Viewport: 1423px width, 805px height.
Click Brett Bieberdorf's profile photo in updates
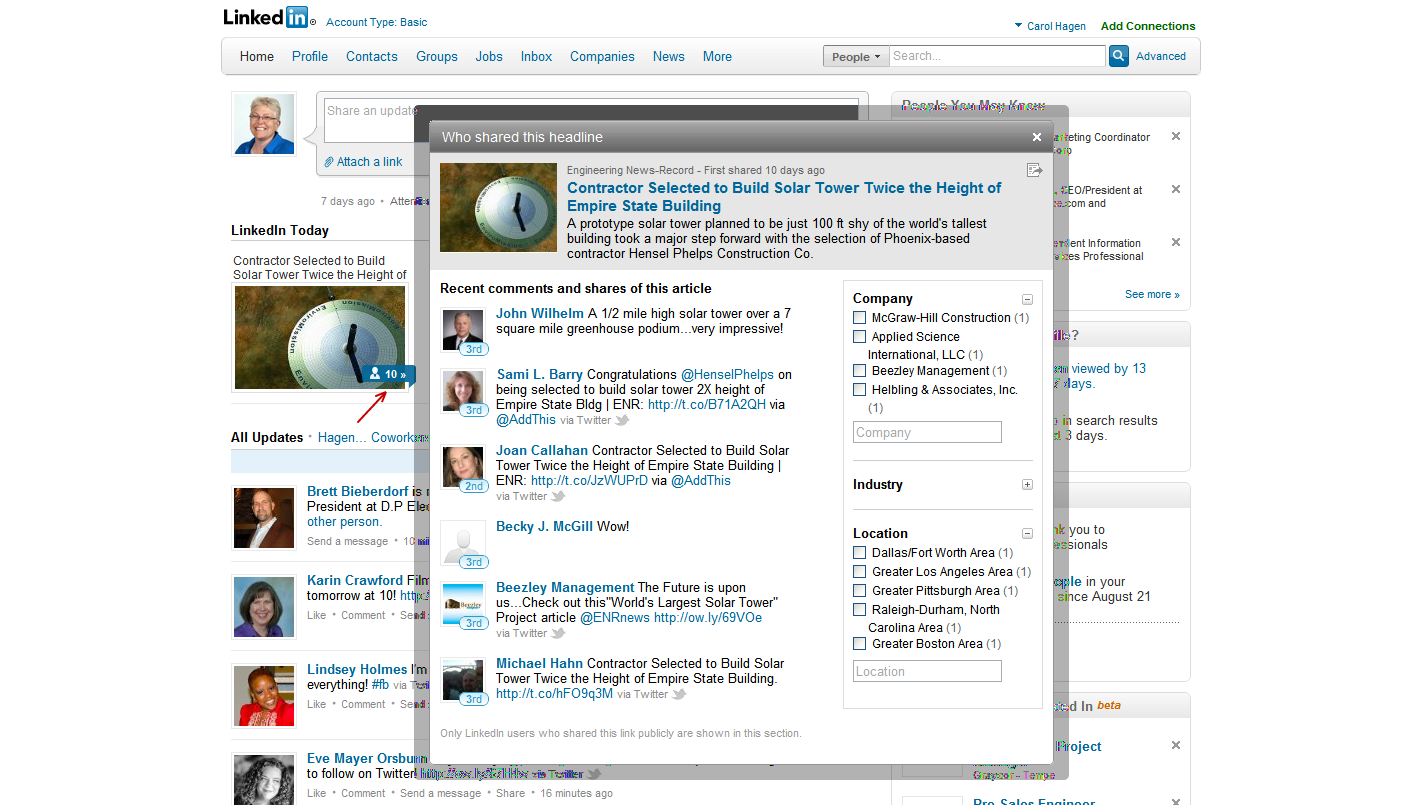pyautogui.click(x=264, y=517)
